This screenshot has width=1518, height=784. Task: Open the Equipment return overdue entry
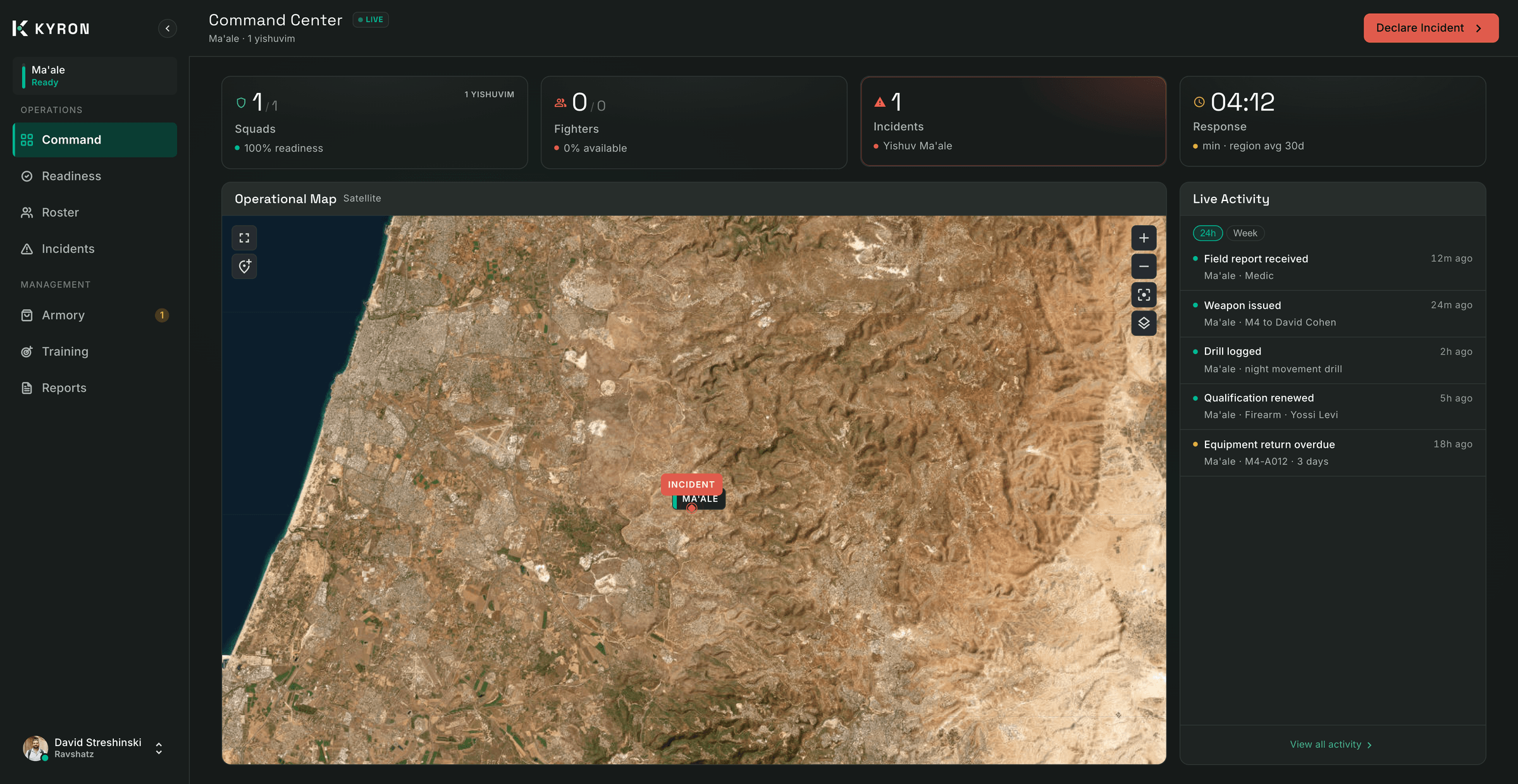pos(1333,453)
